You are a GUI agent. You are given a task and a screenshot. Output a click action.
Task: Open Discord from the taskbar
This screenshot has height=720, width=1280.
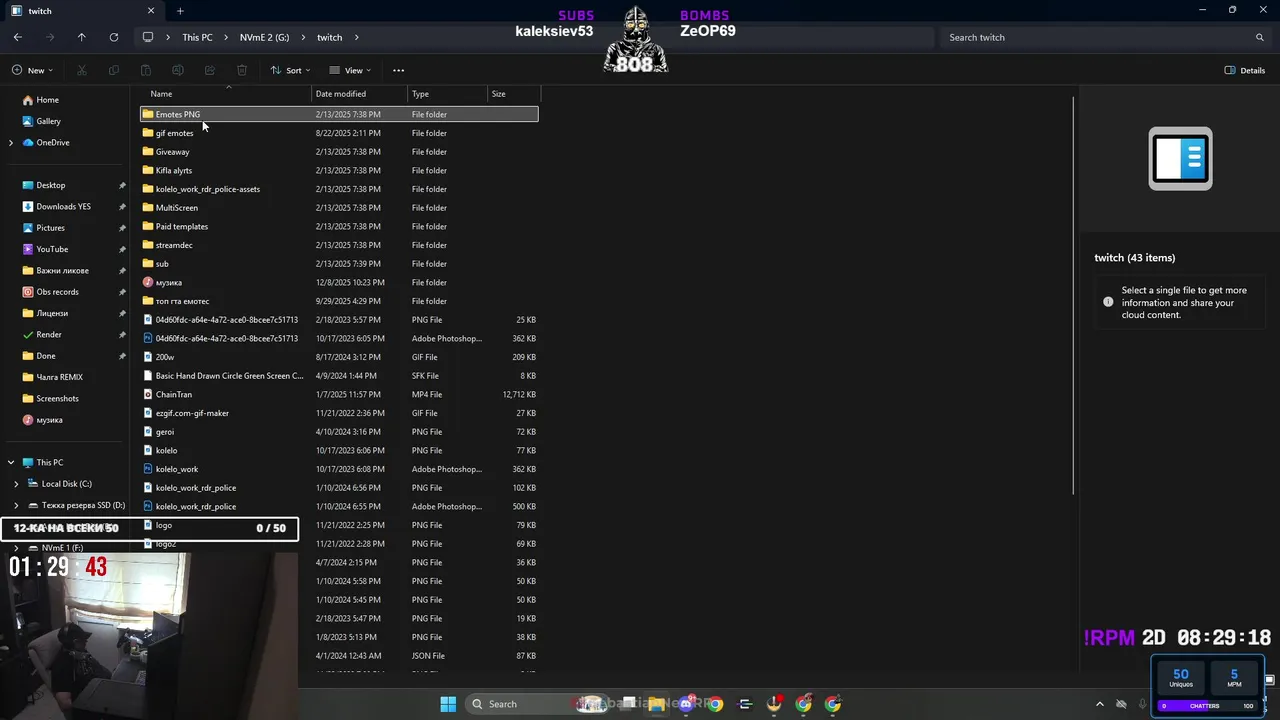click(x=685, y=704)
